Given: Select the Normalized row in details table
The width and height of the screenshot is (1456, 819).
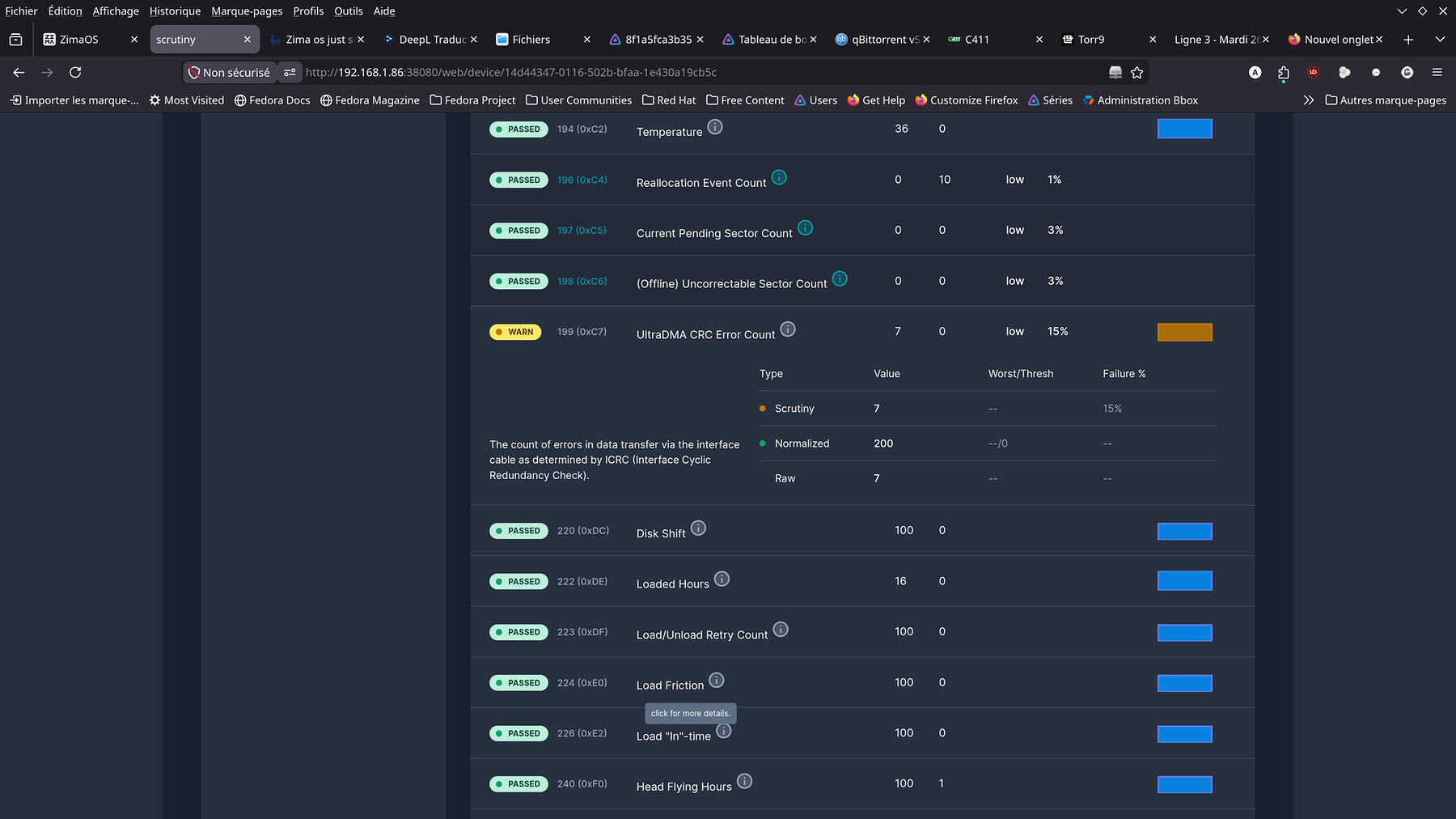Looking at the screenshot, I should click(x=988, y=443).
